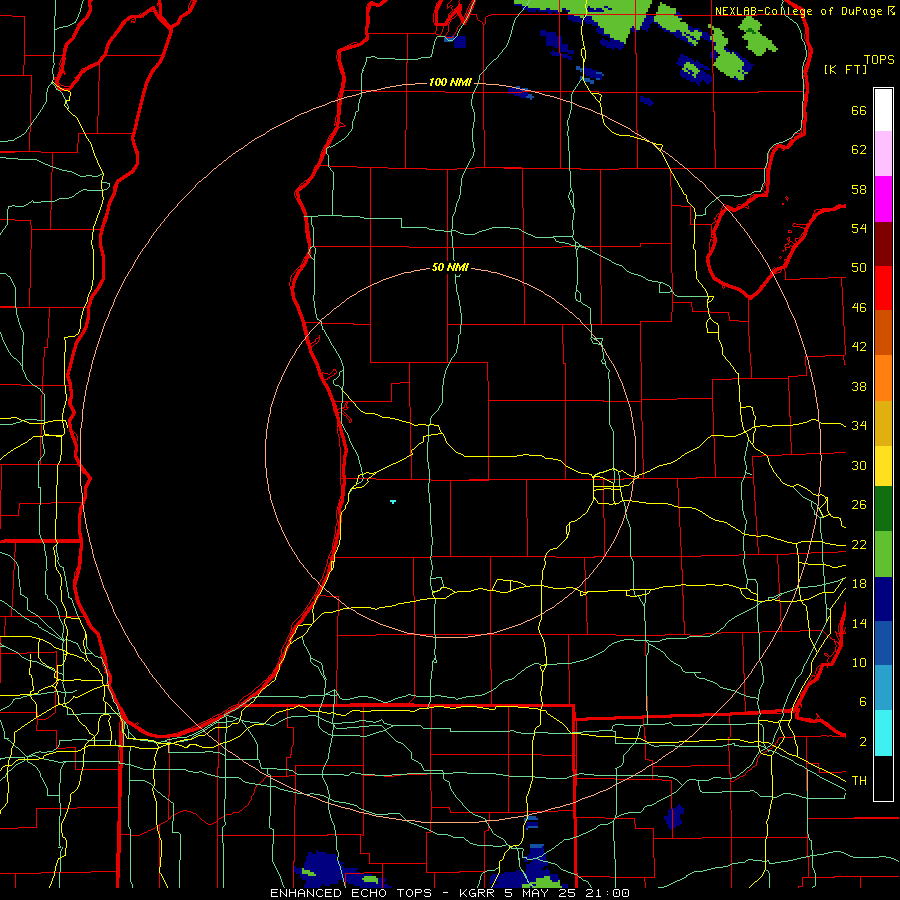Click the bright red legend swatch

pos(883,288)
